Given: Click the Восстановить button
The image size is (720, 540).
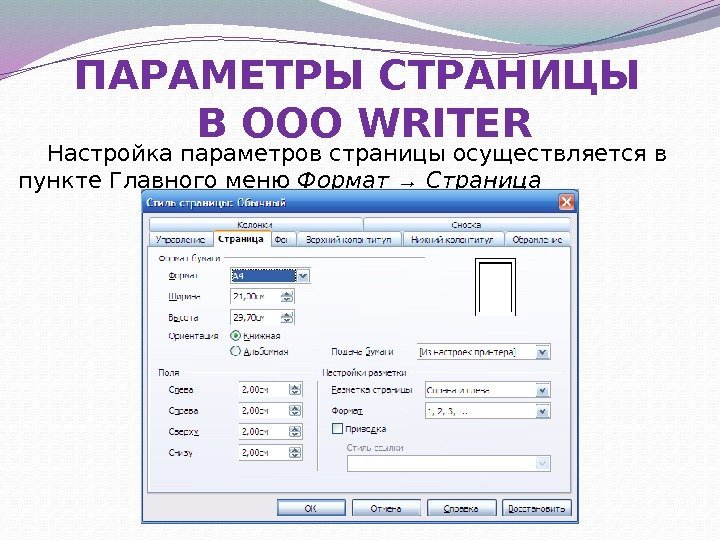Looking at the screenshot, I should (537, 508).
